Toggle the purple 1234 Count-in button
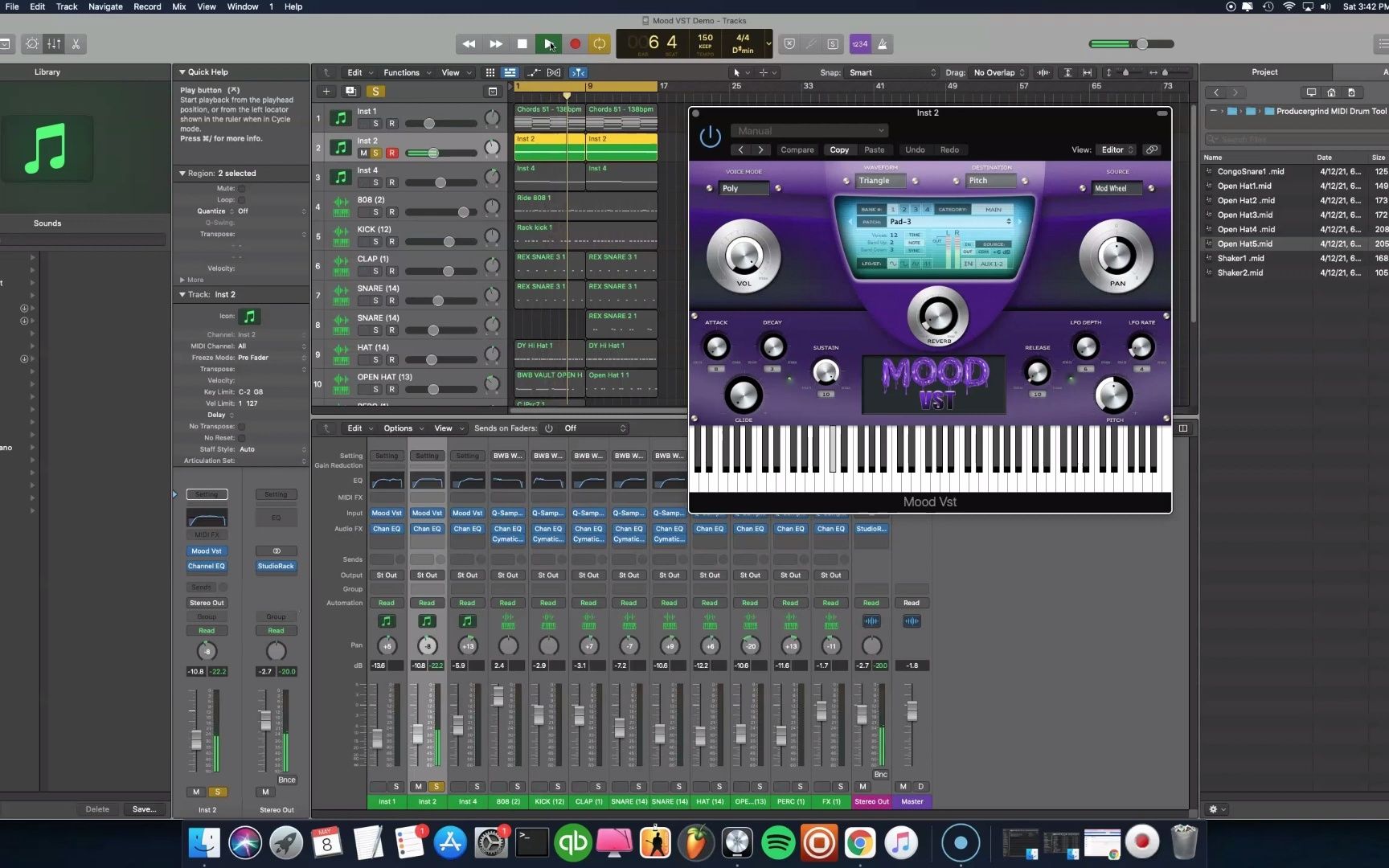The image size is (1389, 868). click(860, 44)
